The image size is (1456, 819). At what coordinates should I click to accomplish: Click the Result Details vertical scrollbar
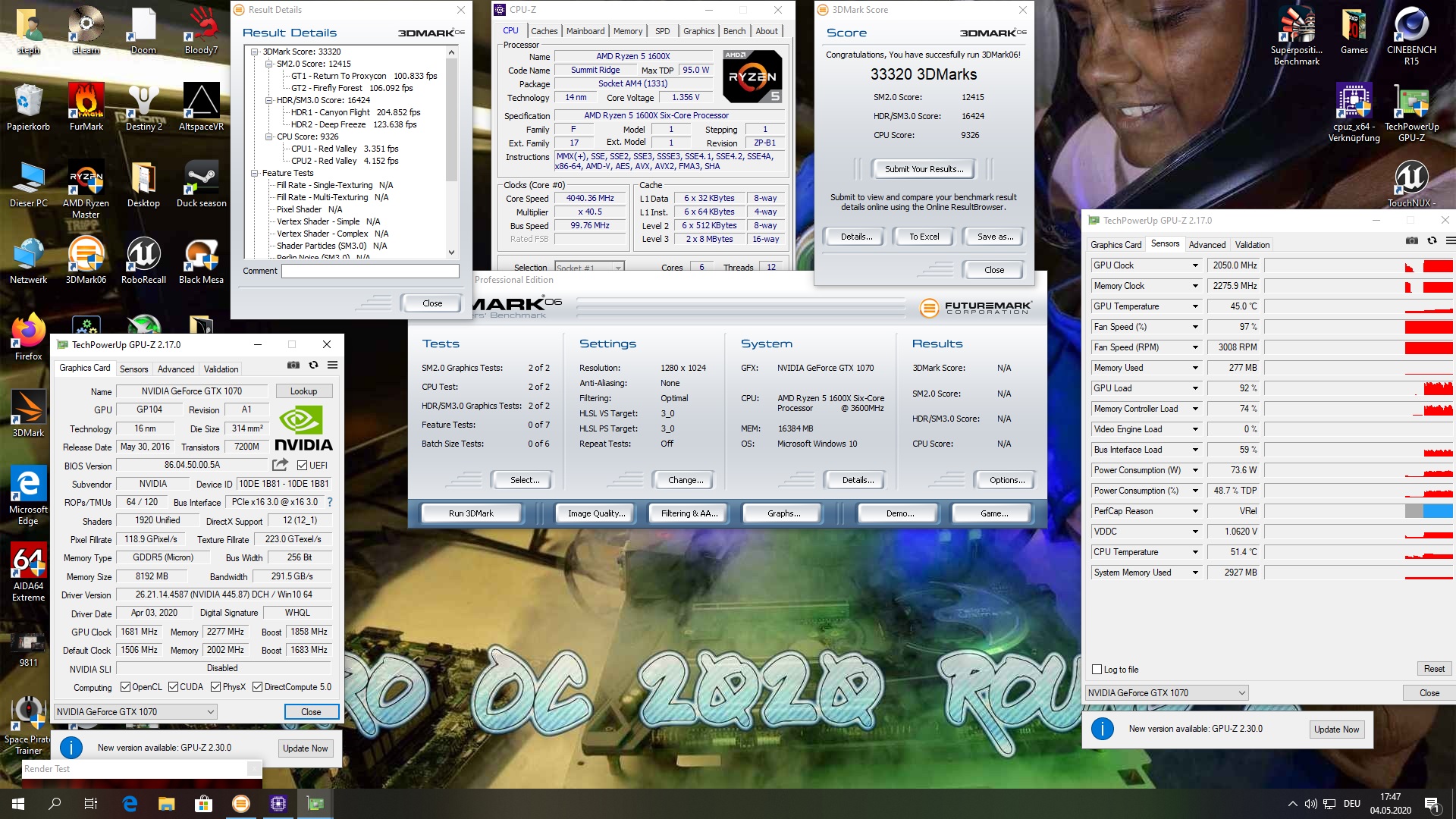451,152
